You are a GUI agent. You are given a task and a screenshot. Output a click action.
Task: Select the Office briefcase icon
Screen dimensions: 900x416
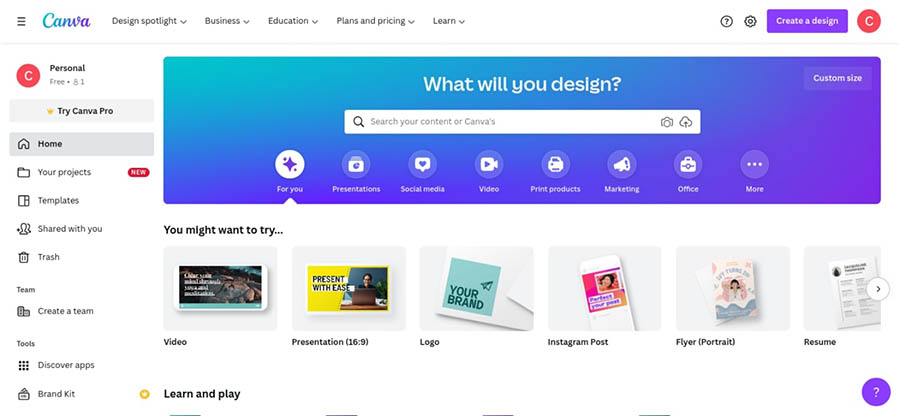688,165
